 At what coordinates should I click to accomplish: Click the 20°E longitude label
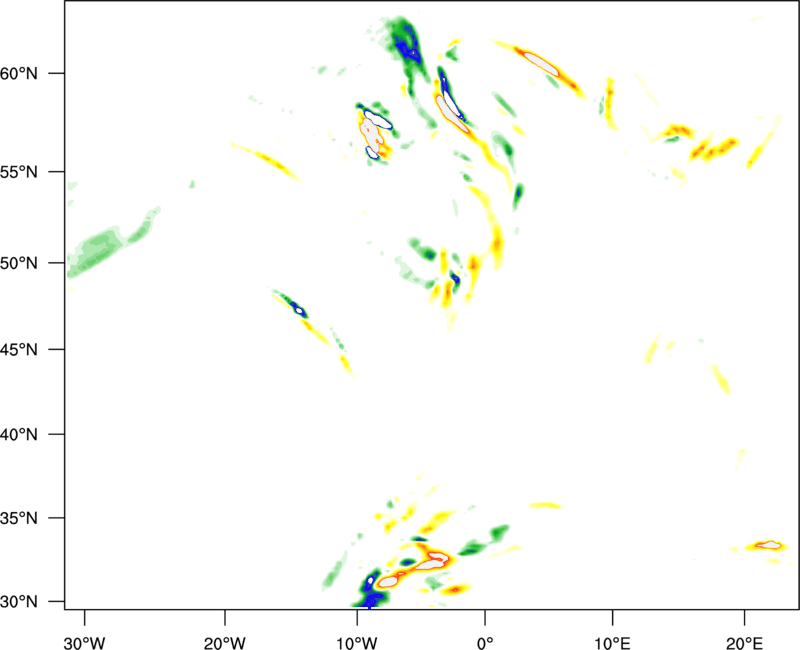[x=744, y=643]
